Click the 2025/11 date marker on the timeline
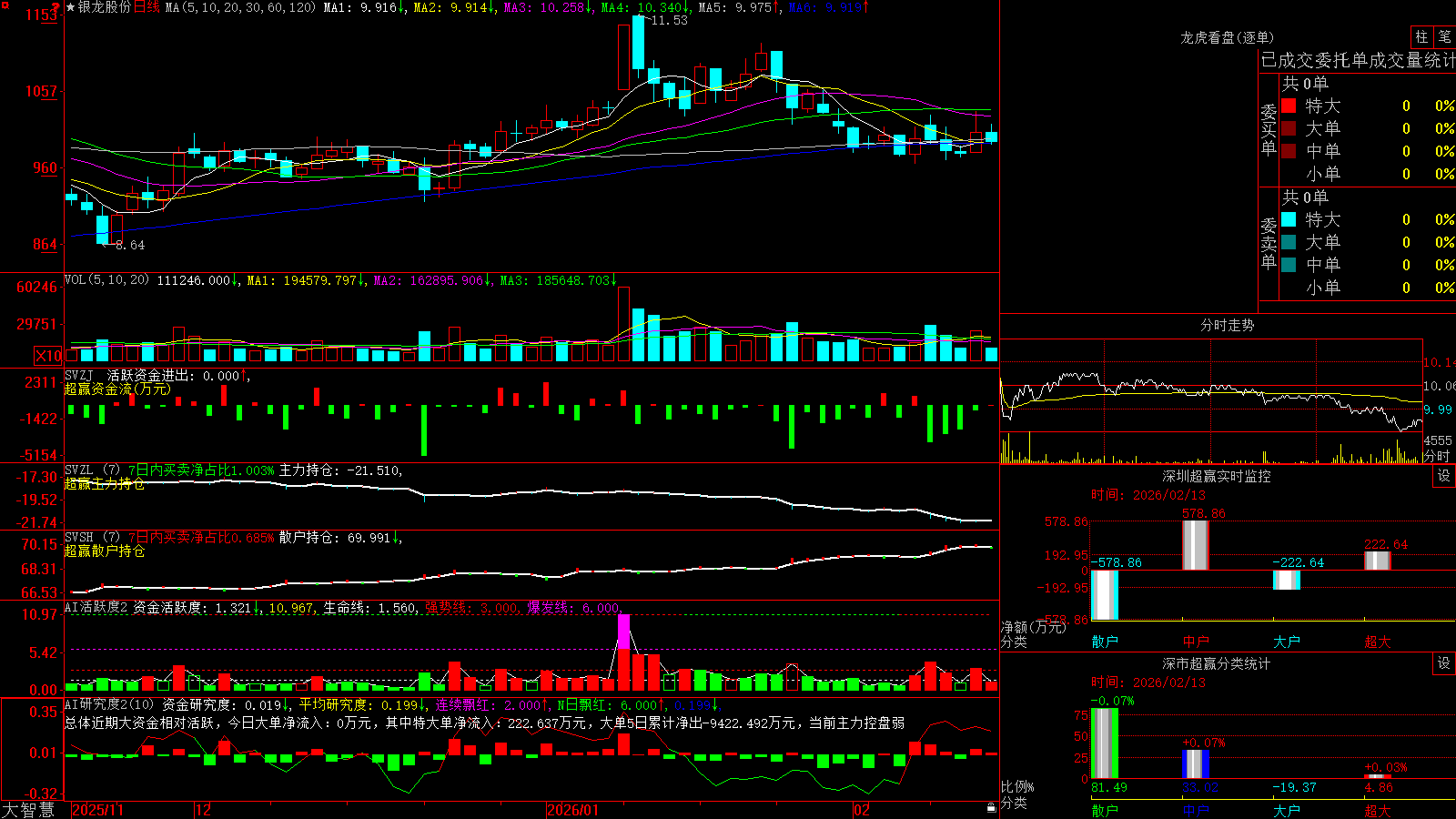 click(97, 810)
